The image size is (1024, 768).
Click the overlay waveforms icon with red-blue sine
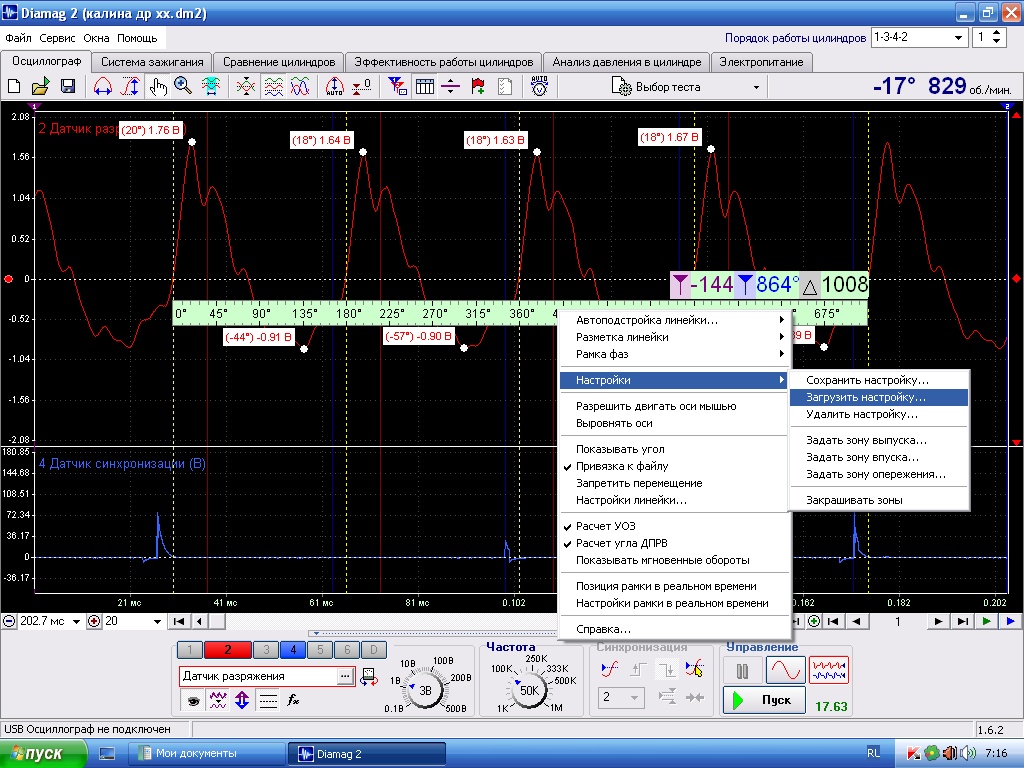point(300,86)
